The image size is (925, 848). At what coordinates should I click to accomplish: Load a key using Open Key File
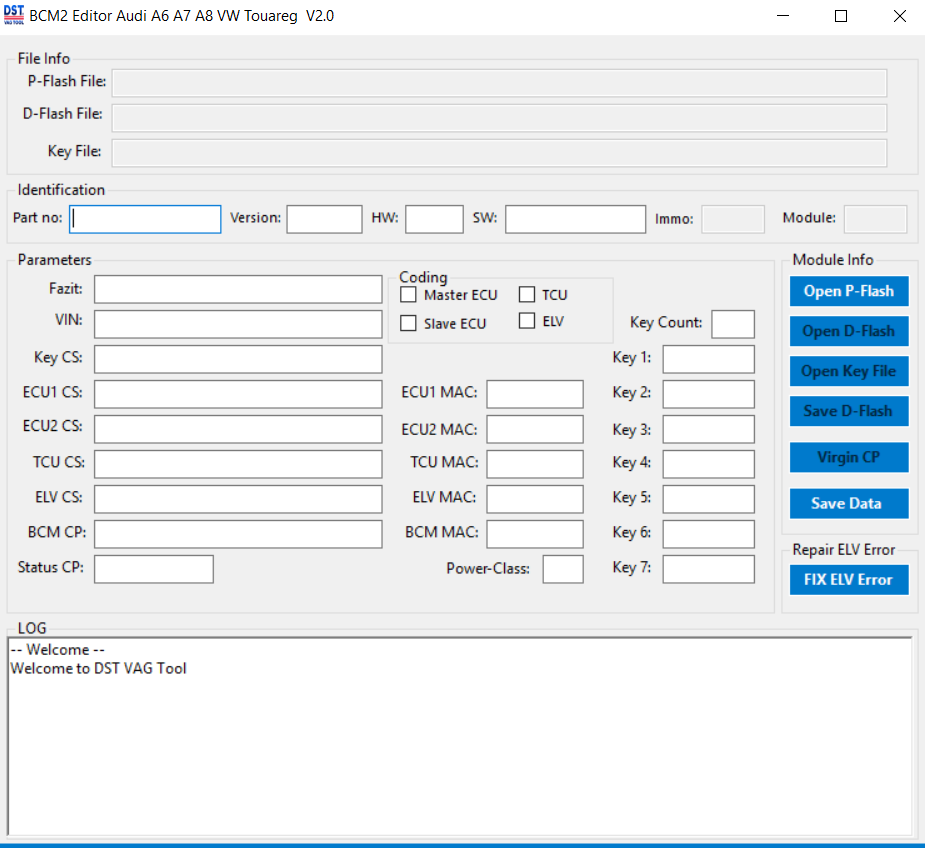(849, 371)
